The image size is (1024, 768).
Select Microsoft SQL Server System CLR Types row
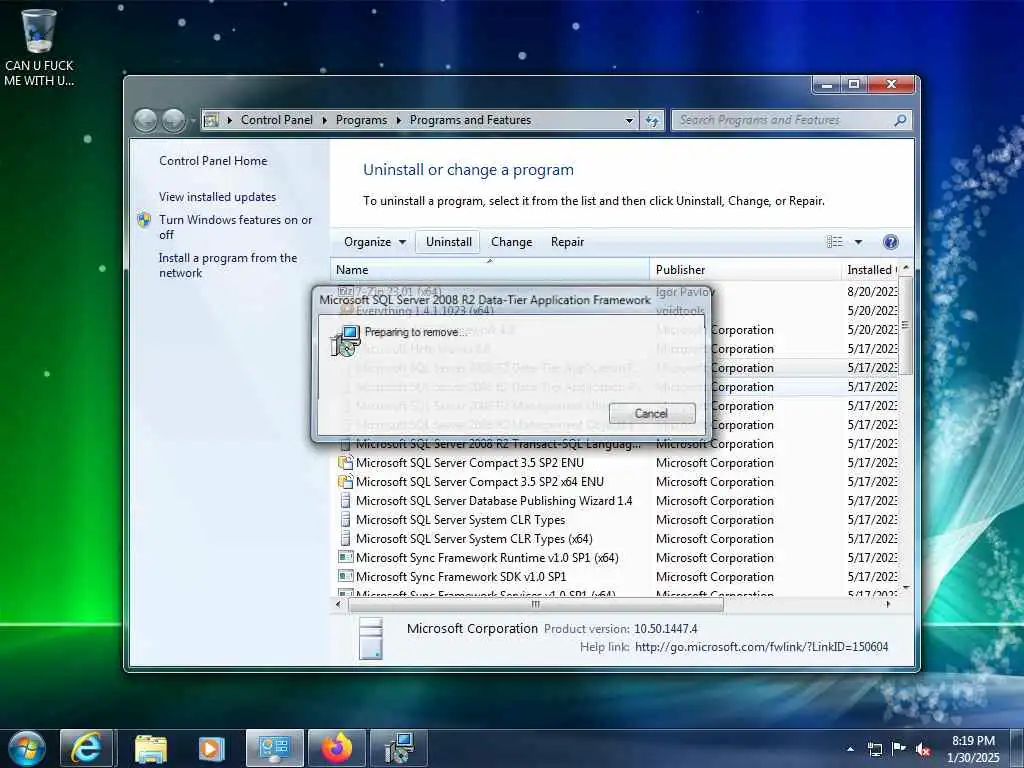tap(614, 520)
